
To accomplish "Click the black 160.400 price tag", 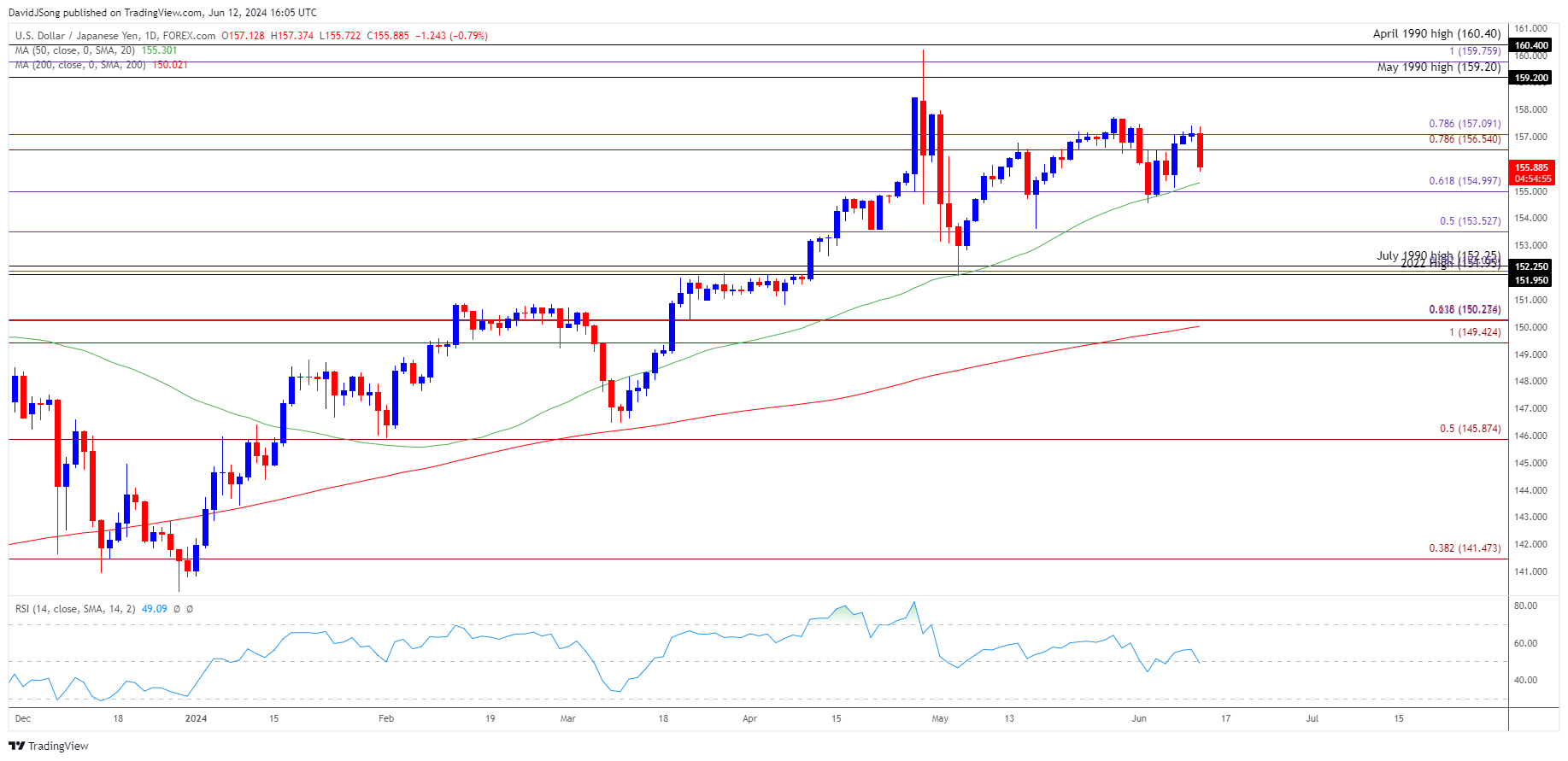I will pyautogui.click(x=1531, y=45).
